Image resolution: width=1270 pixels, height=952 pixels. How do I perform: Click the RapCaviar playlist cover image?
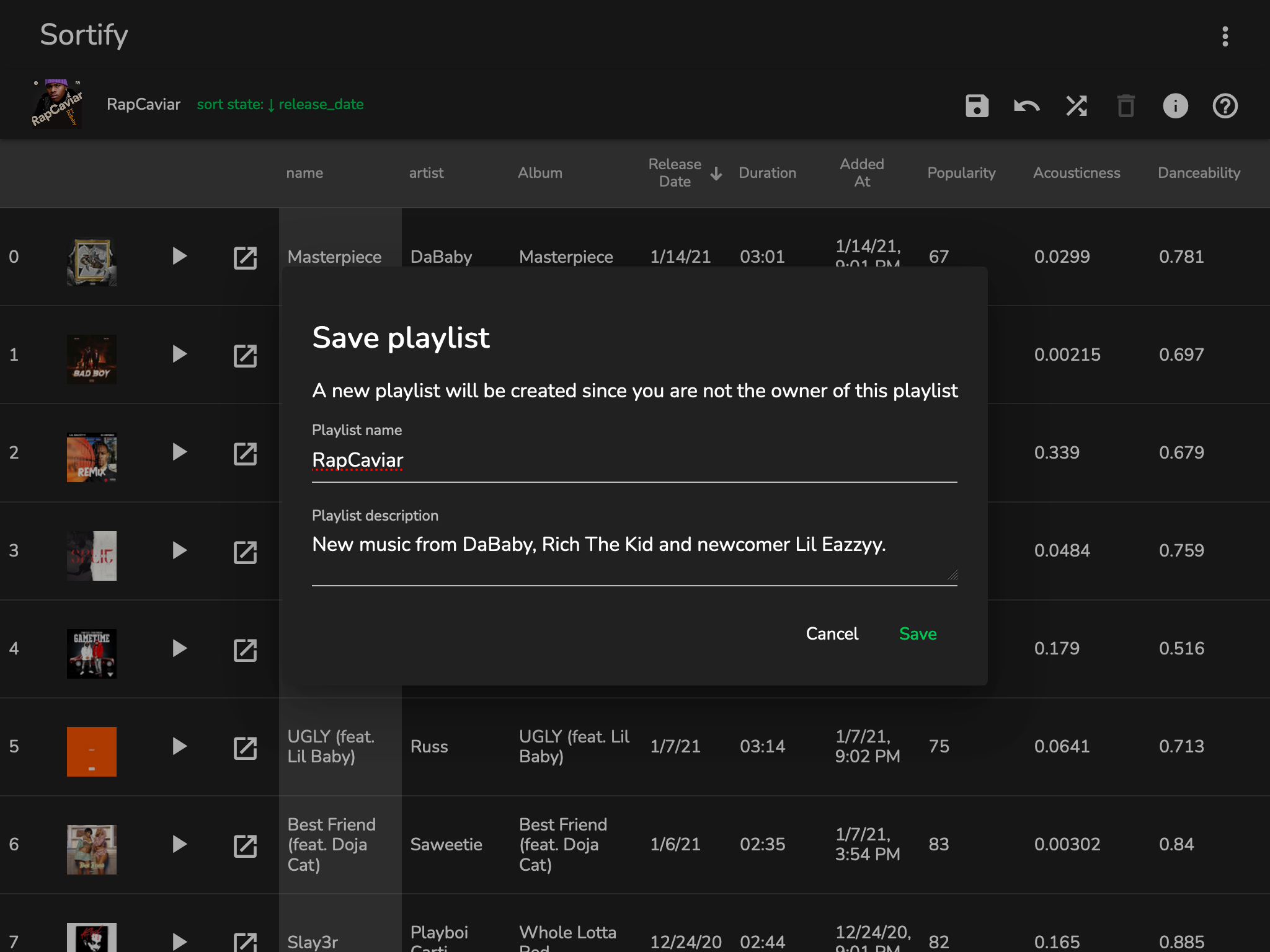click(56, 104)
